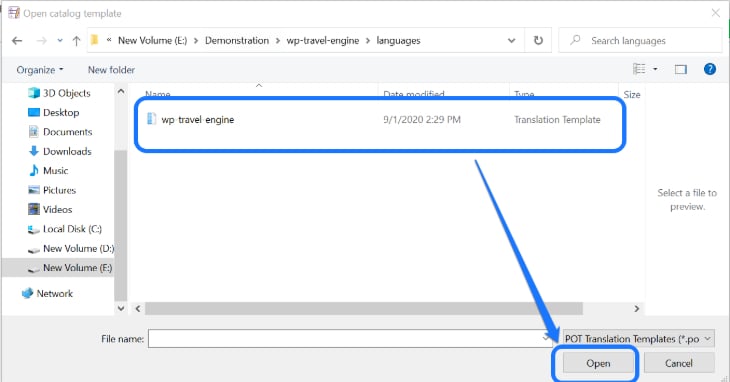Refresh the languages folder view

[x=538, y=40]
